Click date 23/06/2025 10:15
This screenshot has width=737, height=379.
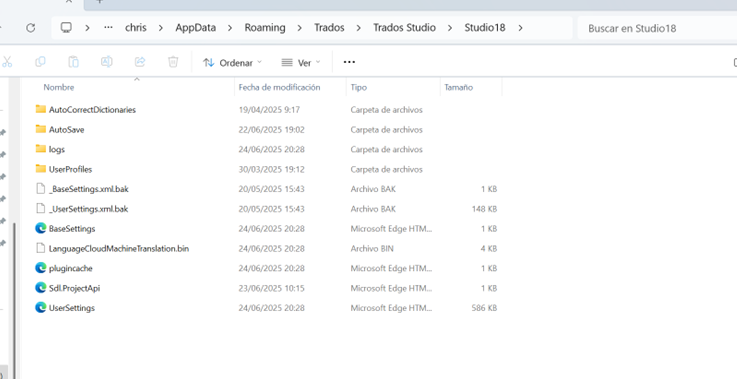pos(271,288)
